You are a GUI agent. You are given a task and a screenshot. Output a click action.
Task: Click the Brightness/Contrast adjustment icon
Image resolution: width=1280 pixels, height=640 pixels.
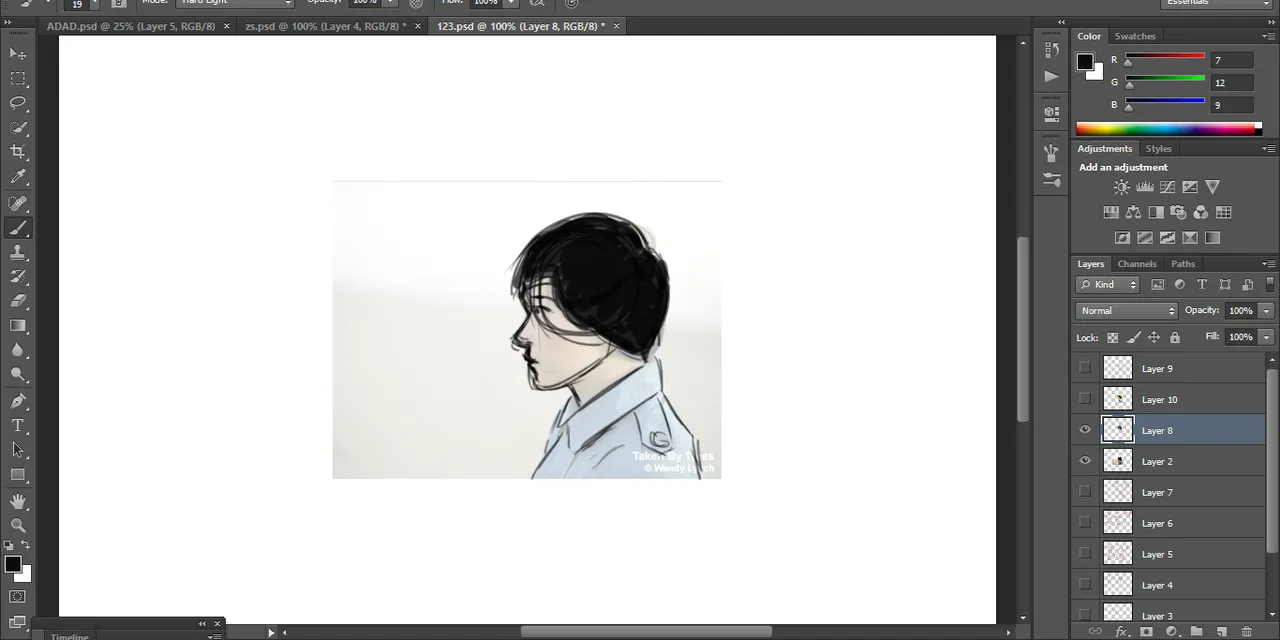tap(1121, 187)
